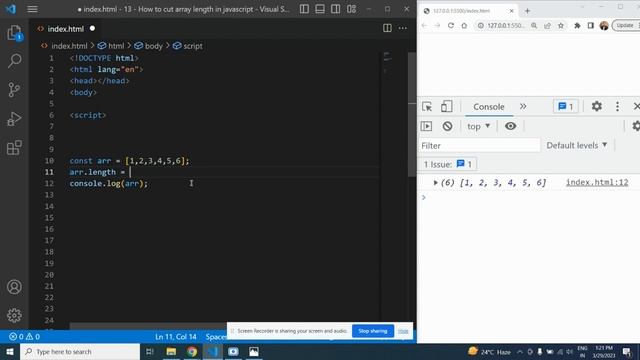Open the VS Code hamburger menu
This screenshot has height=360, width=640.
(32, 9)
